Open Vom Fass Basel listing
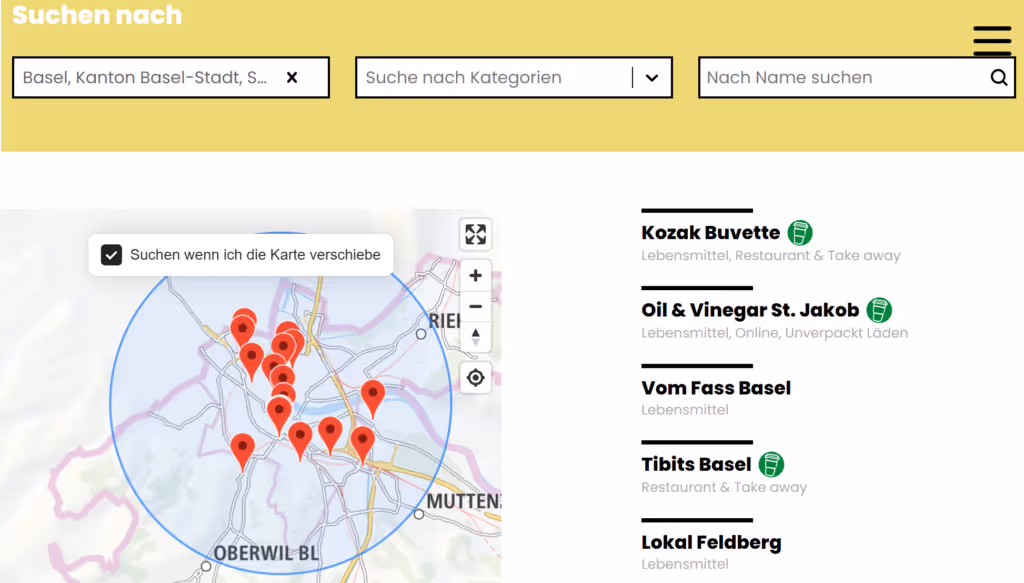Image resolution: width=1024 pixels, height=583 pixels. click(x=716, y=388)
